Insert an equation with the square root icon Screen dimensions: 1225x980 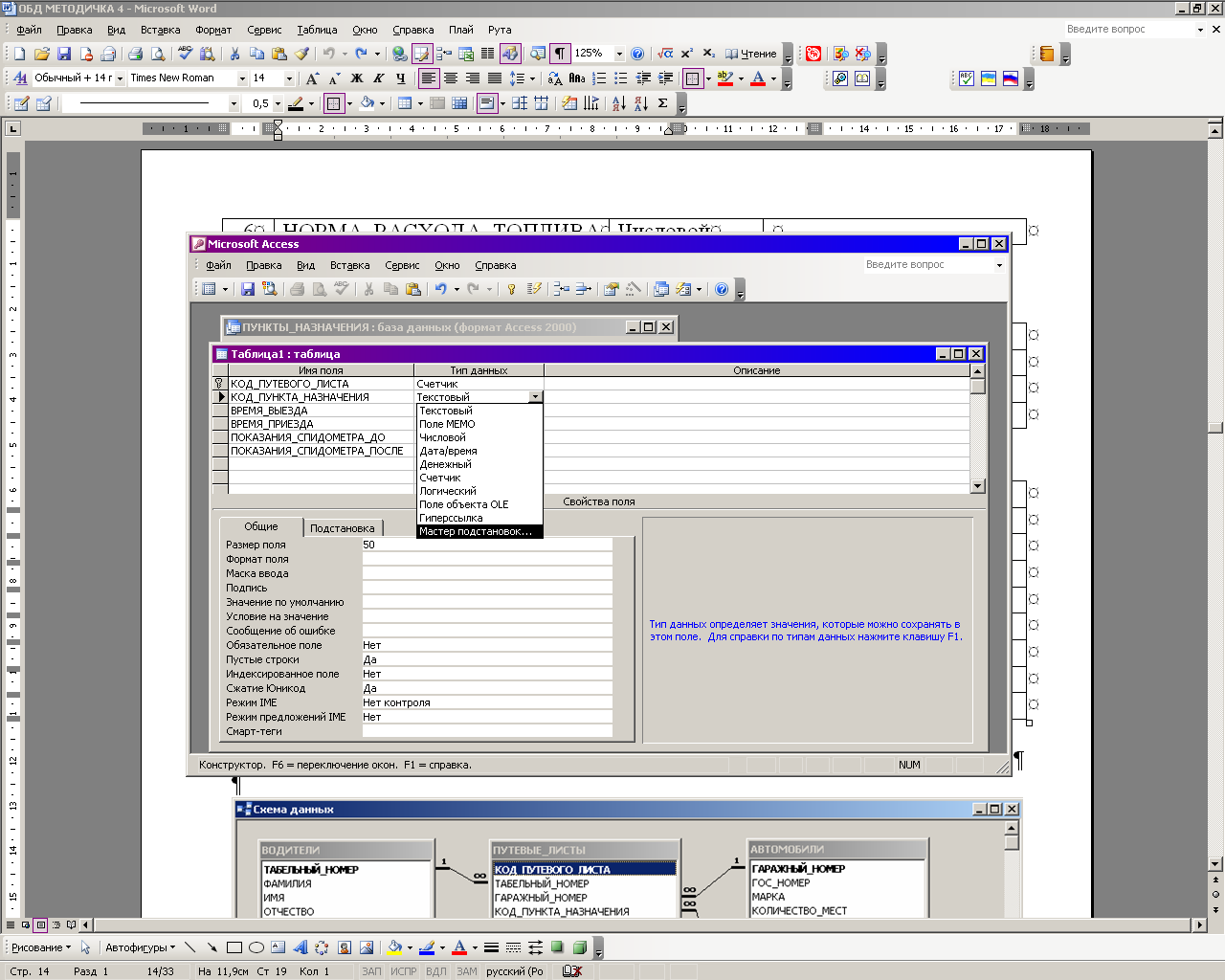(665, 54)
